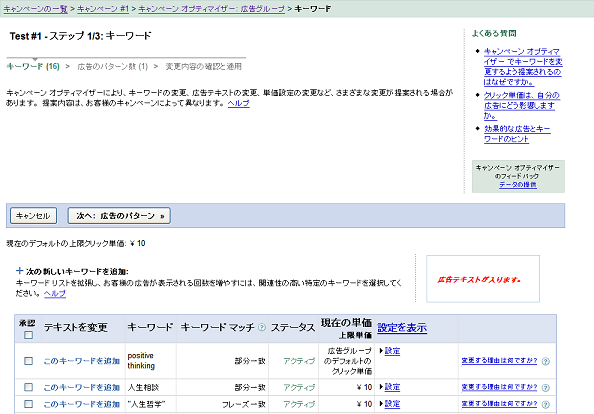Screen dimensions: 594x414
Task: Click the 人生相談 keyword text
Action: [143, 387]
